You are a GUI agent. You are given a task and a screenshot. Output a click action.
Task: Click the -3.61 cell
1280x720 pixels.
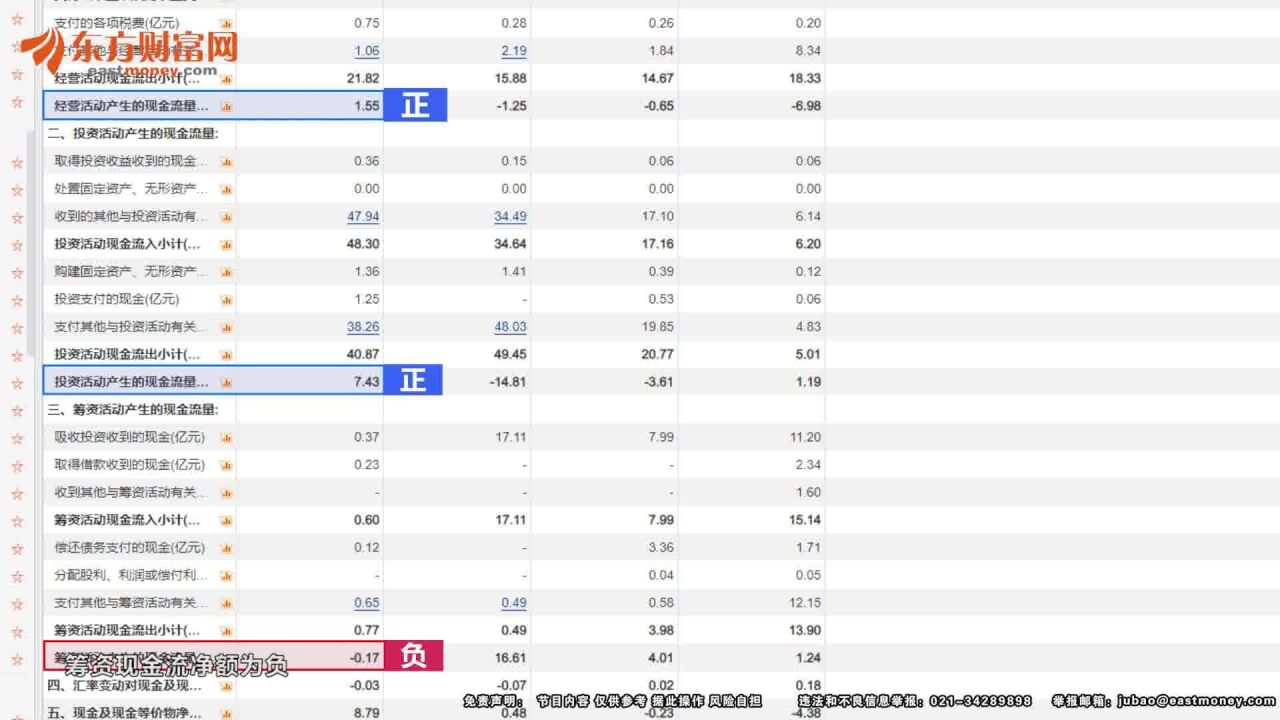[x=658, y=382]
